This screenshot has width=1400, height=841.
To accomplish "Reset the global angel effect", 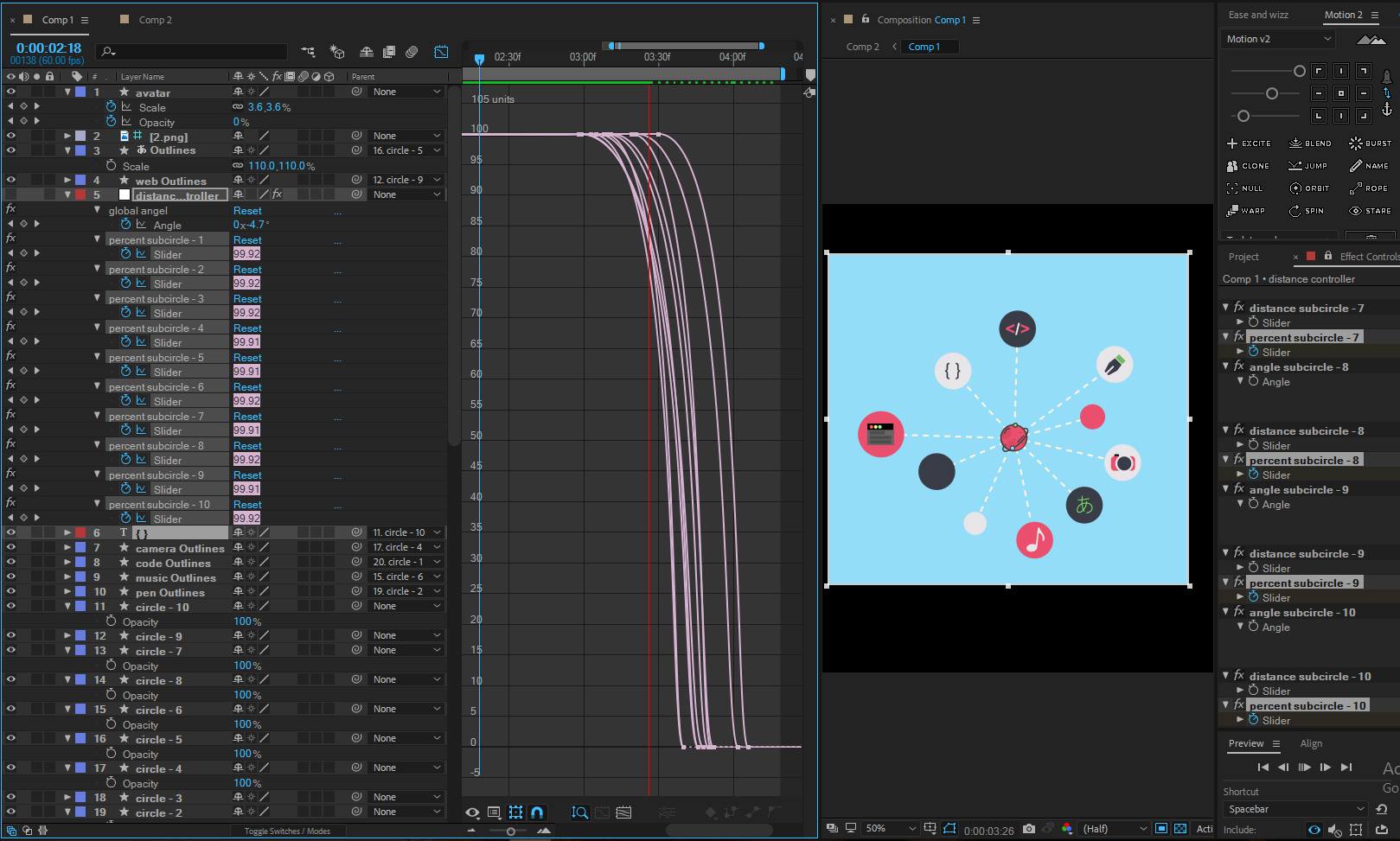I will 247,211.
